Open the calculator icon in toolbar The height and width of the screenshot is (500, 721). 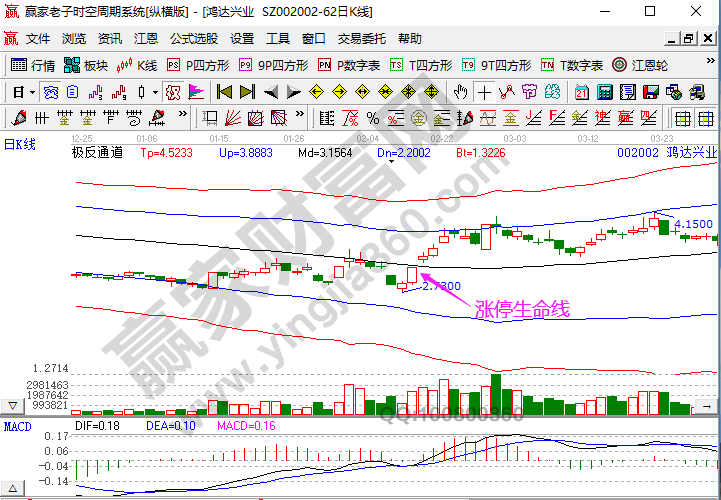click(x=604, y=92)
